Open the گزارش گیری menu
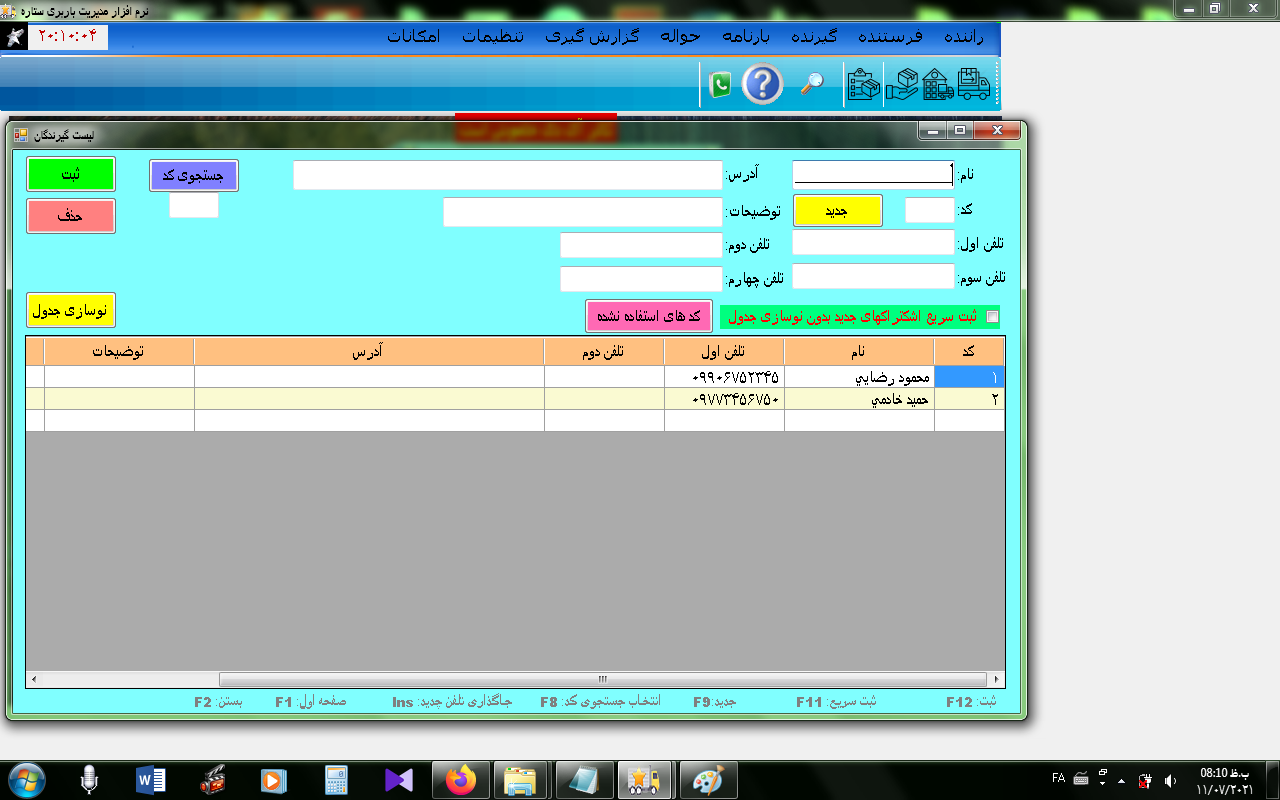This screenshot has height=800, width=1280. pyautogui.click(x=593, y=36)
